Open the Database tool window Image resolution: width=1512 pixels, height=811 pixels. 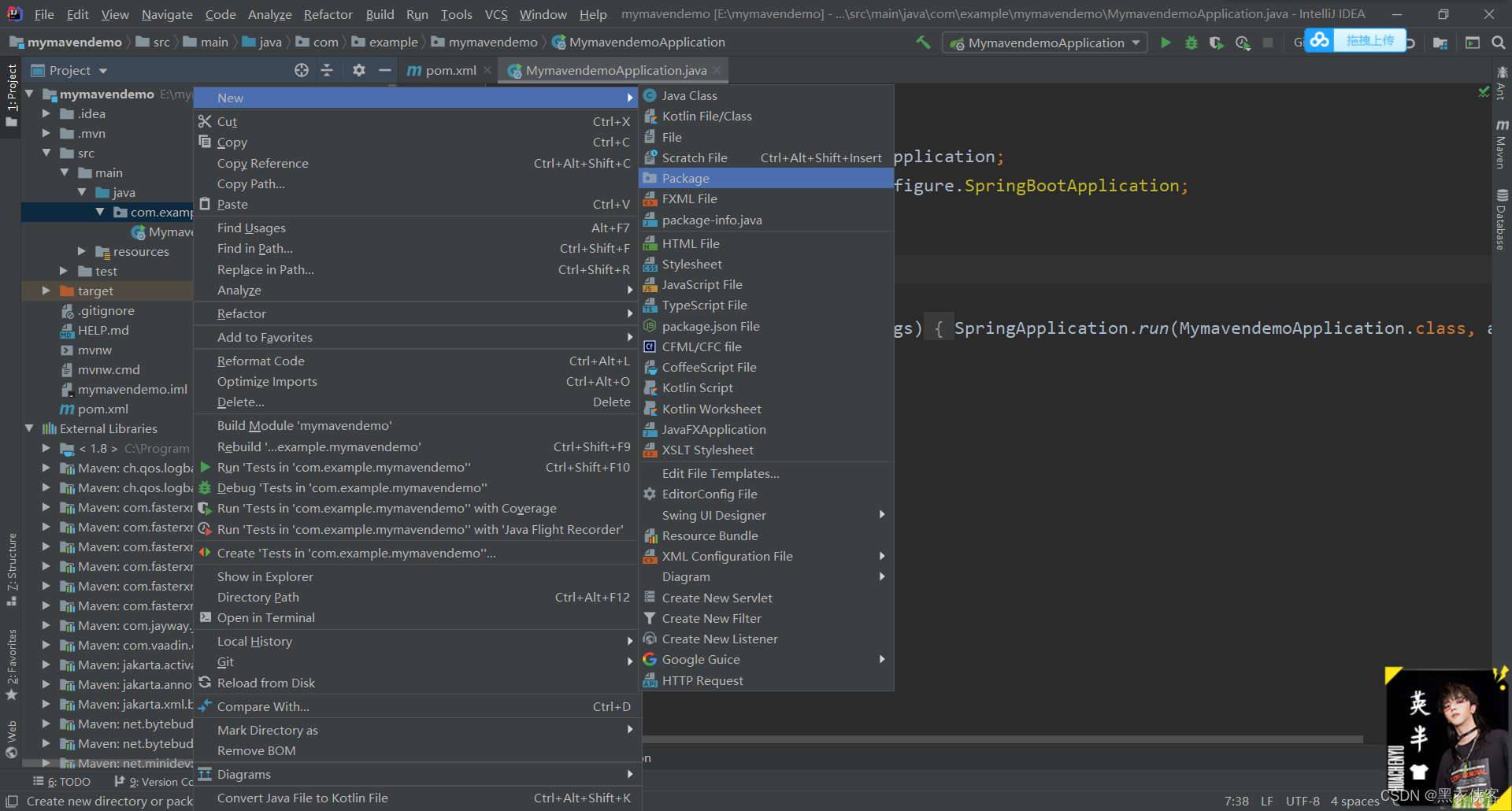[x=1502, y=219]
